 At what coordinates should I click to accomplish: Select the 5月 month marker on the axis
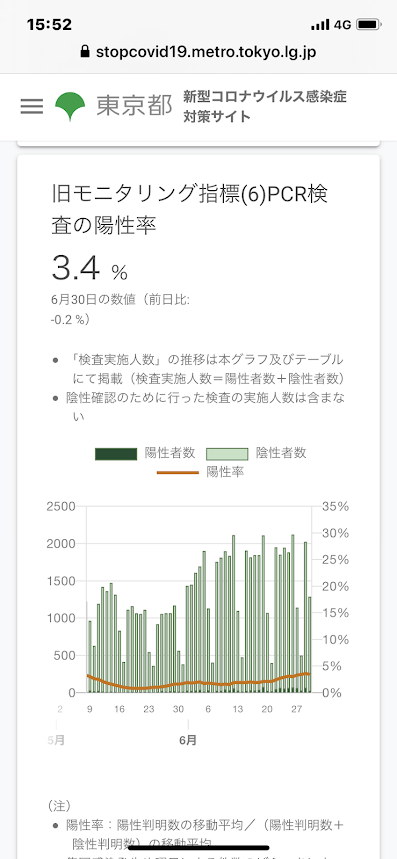click(56, 740)
